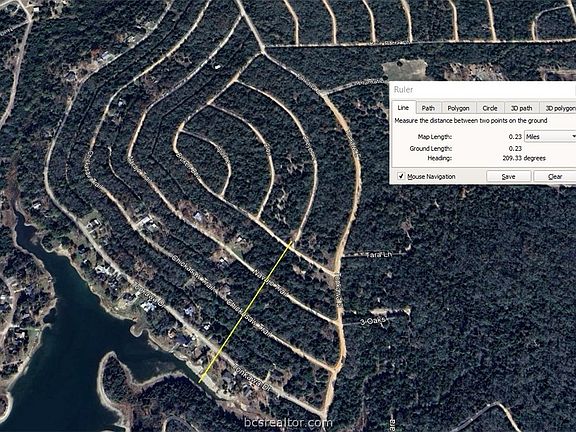The height and width of the screenshot is (432, 576).
Task: Activate the Line tab
Action: point(403,107)
